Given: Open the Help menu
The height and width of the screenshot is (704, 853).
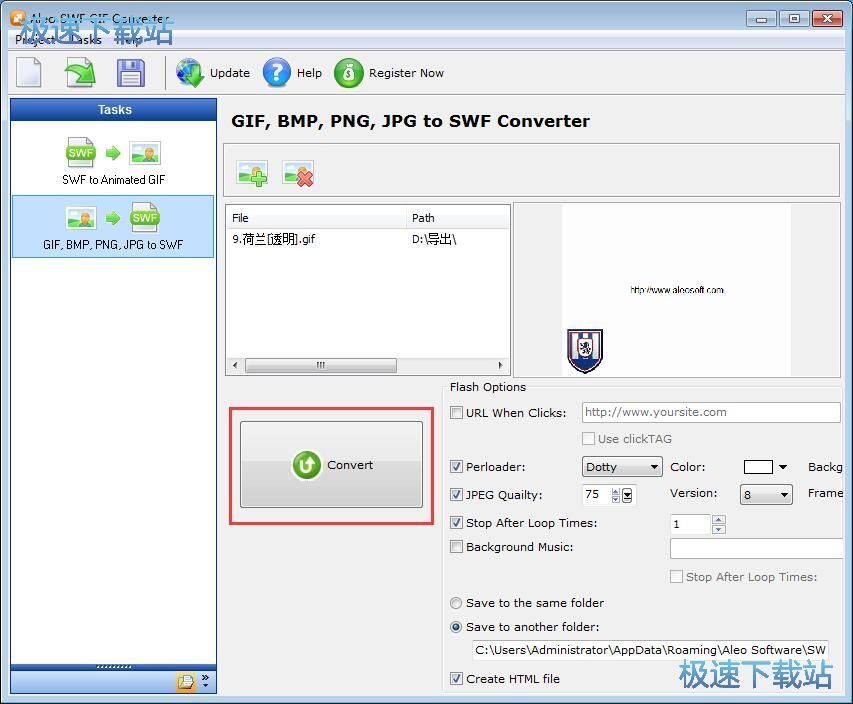Looking at the screenshot, I should coord(128,40).
